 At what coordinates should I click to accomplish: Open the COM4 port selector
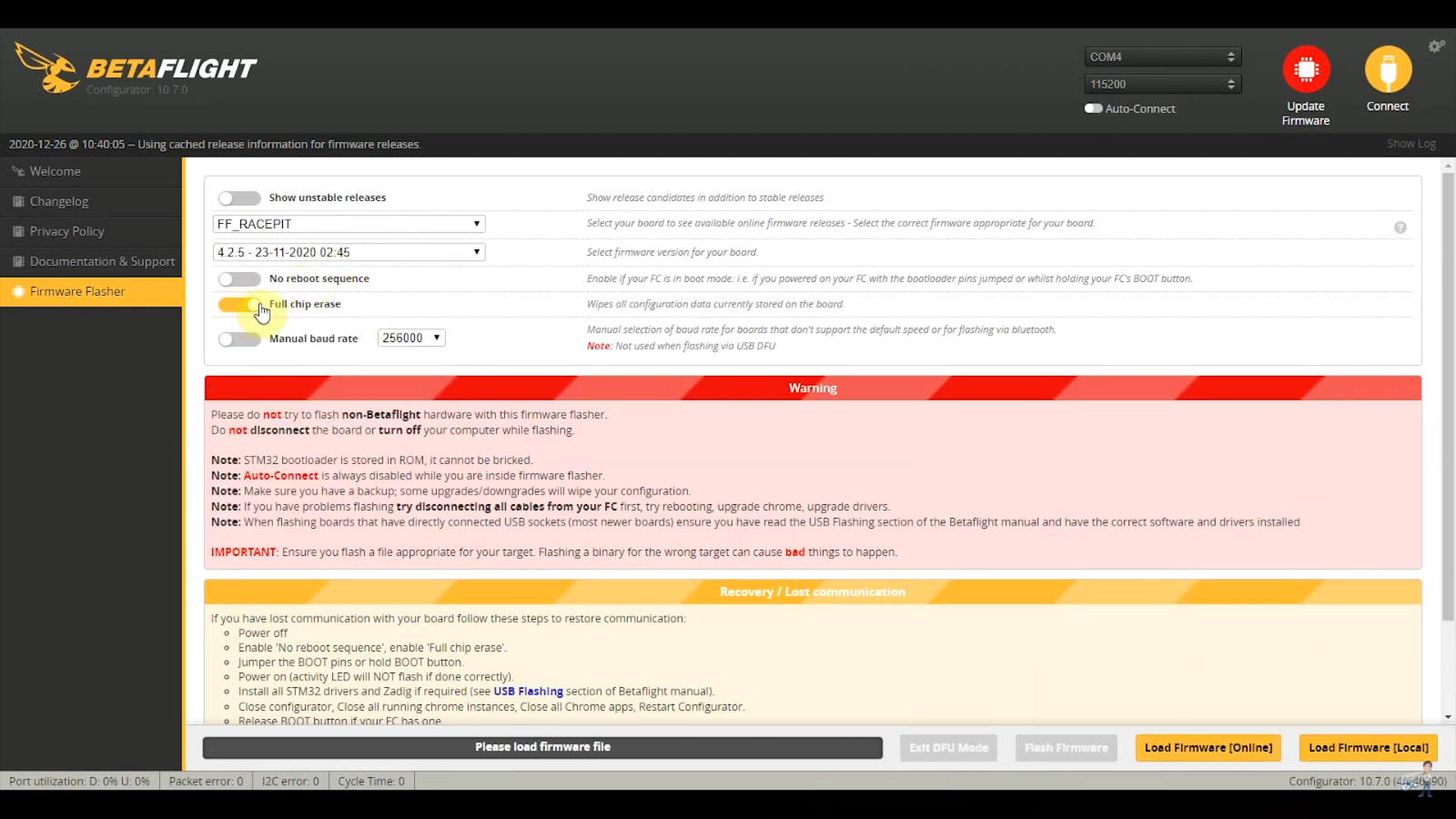(x=1162, y=56)
